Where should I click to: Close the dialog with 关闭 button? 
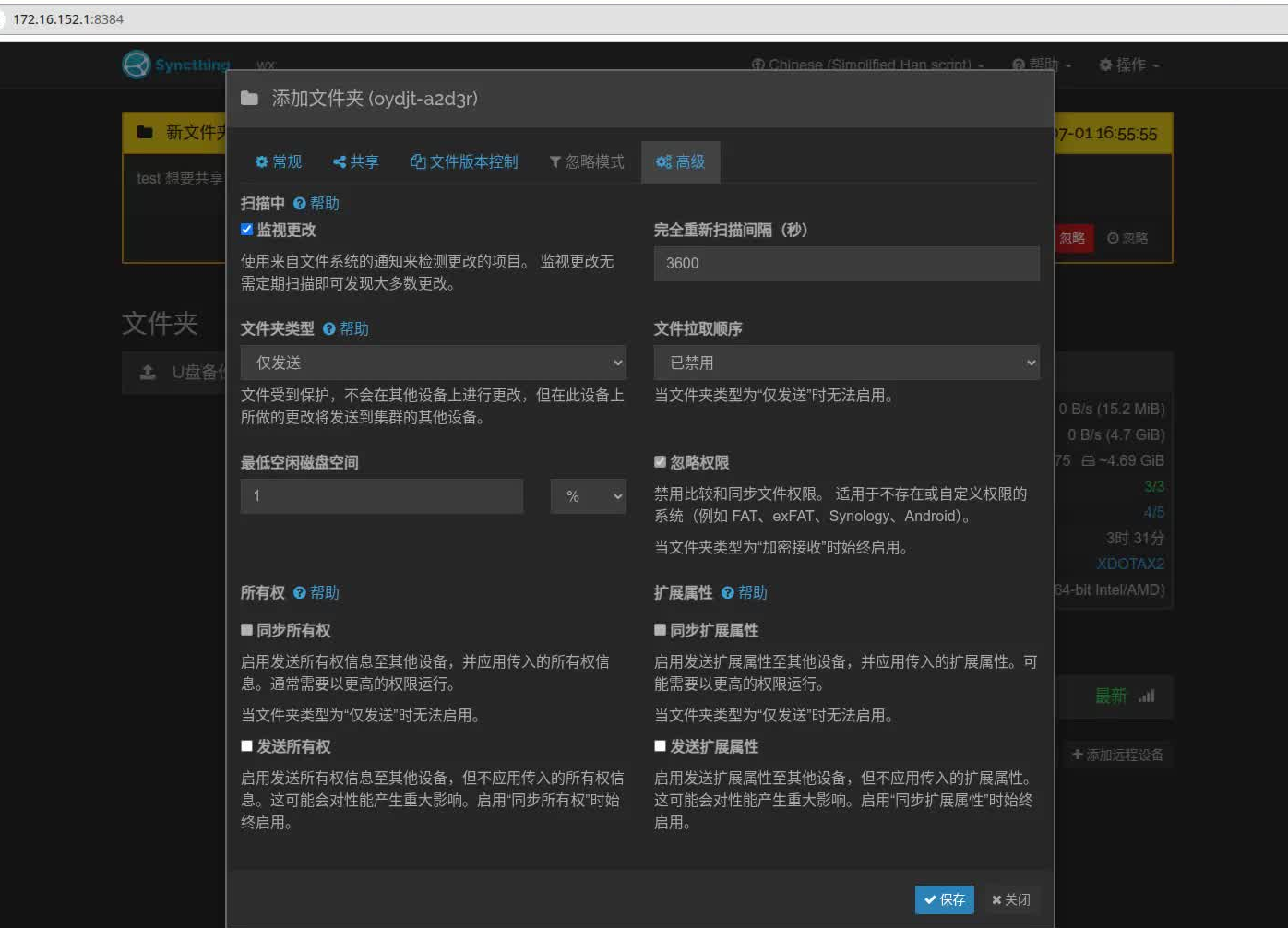1011,899
